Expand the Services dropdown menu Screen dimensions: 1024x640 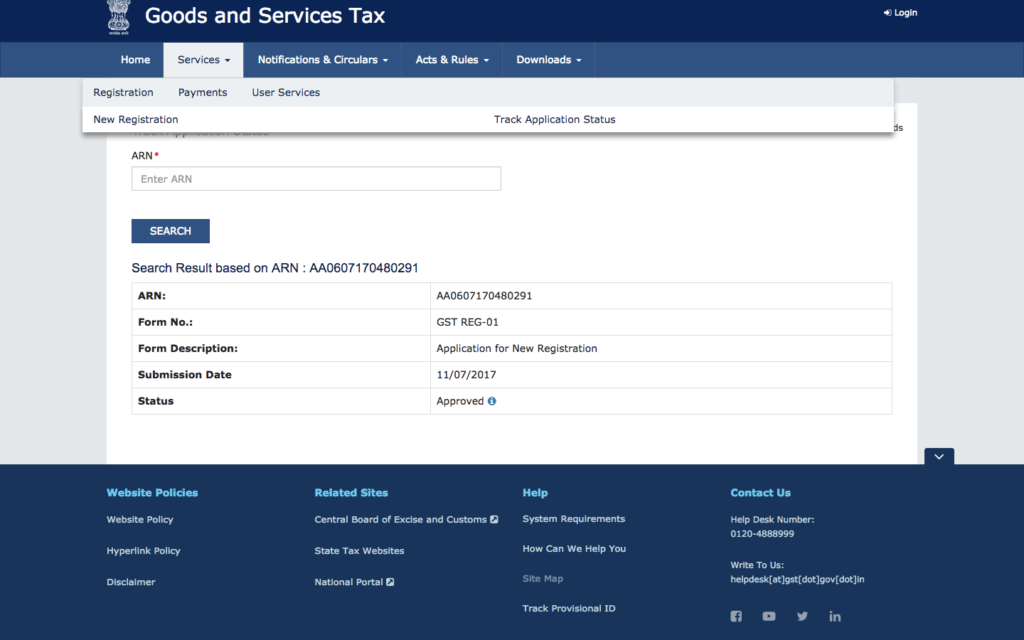tap(203, 60)
